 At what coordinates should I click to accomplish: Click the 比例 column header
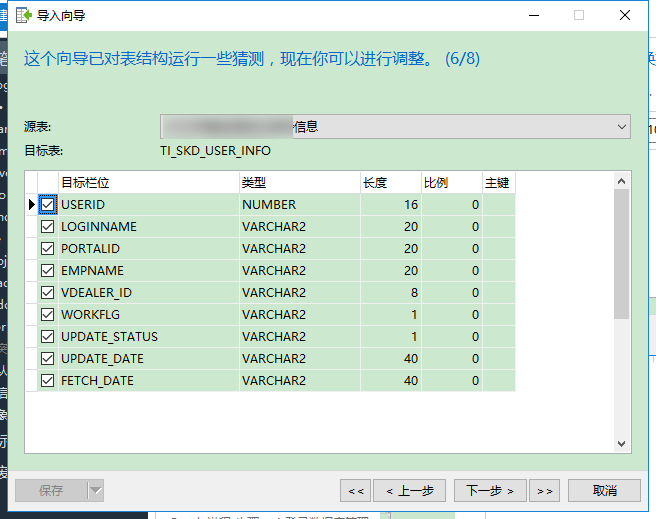coord(452,182)
